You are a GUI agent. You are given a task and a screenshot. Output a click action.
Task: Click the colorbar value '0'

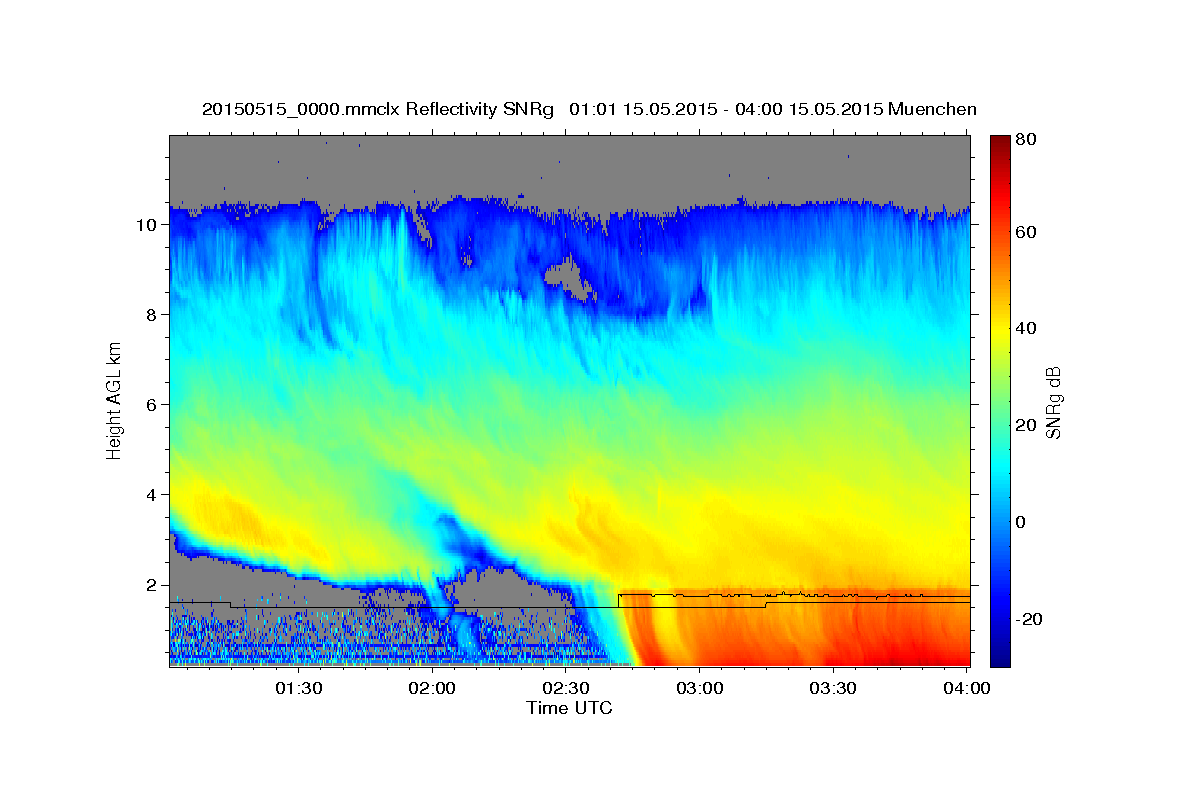1023,523
